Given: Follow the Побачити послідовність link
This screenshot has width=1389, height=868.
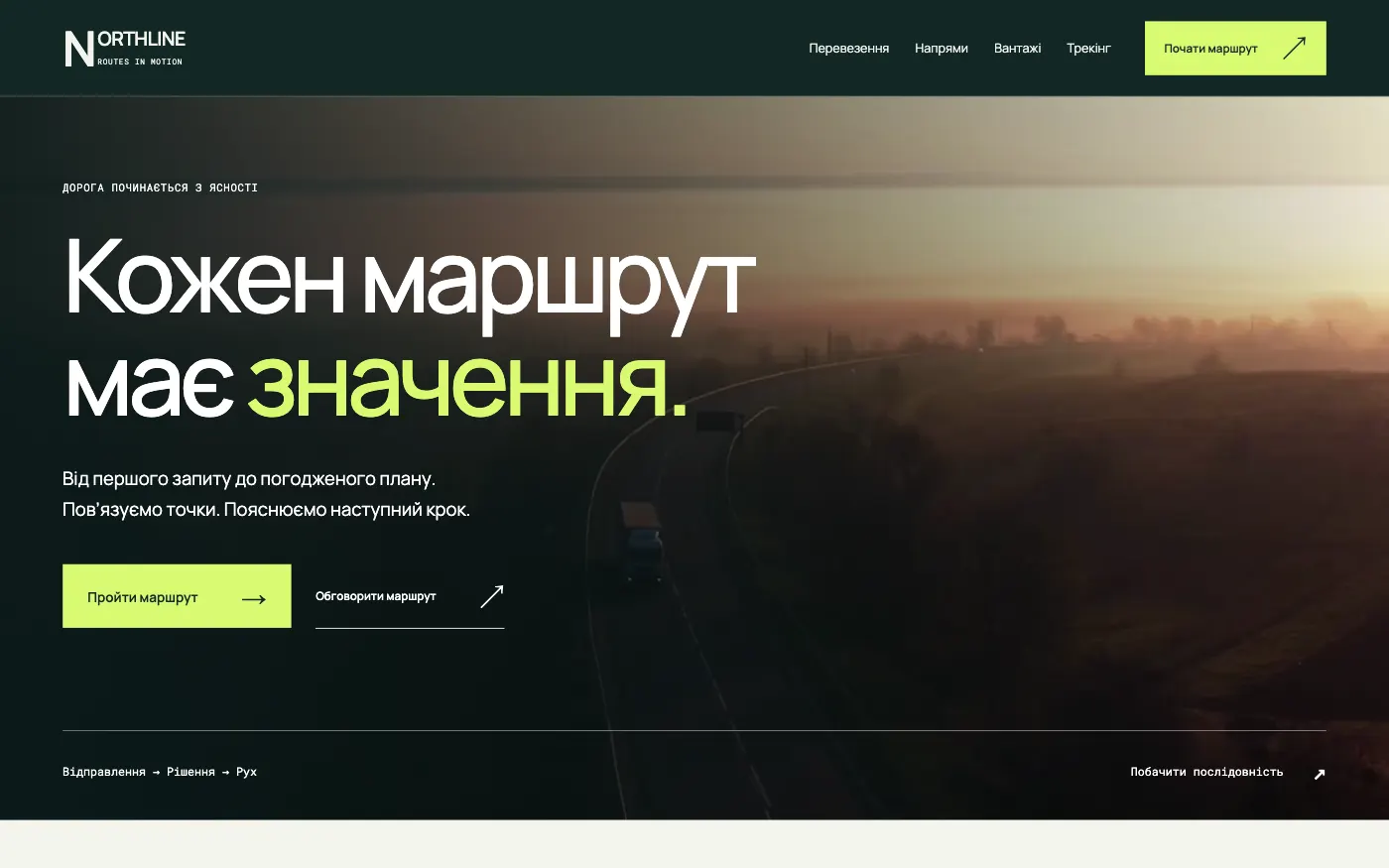Looking at the screenshot, I should [1227, 772].
